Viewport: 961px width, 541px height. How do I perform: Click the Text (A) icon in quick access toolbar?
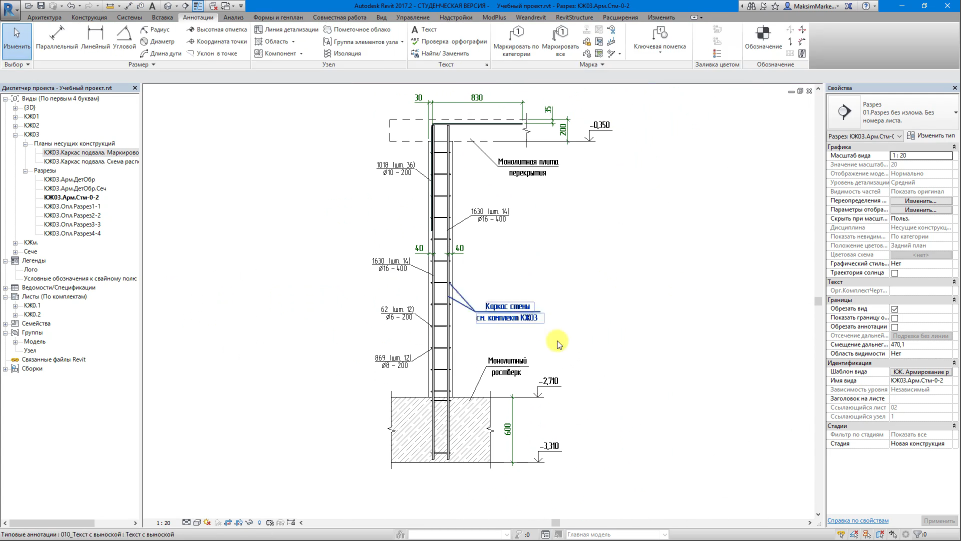[x=152, y=6]
